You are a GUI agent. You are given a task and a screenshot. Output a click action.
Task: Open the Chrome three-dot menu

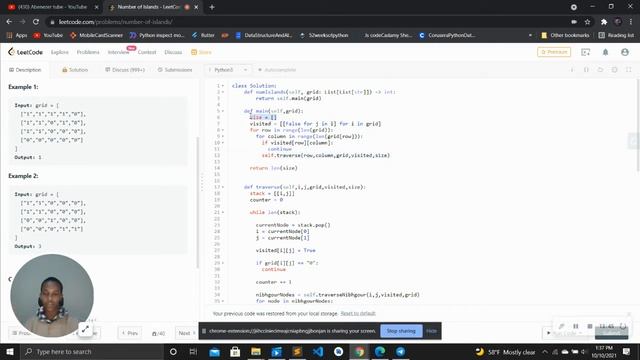(631, 22)
